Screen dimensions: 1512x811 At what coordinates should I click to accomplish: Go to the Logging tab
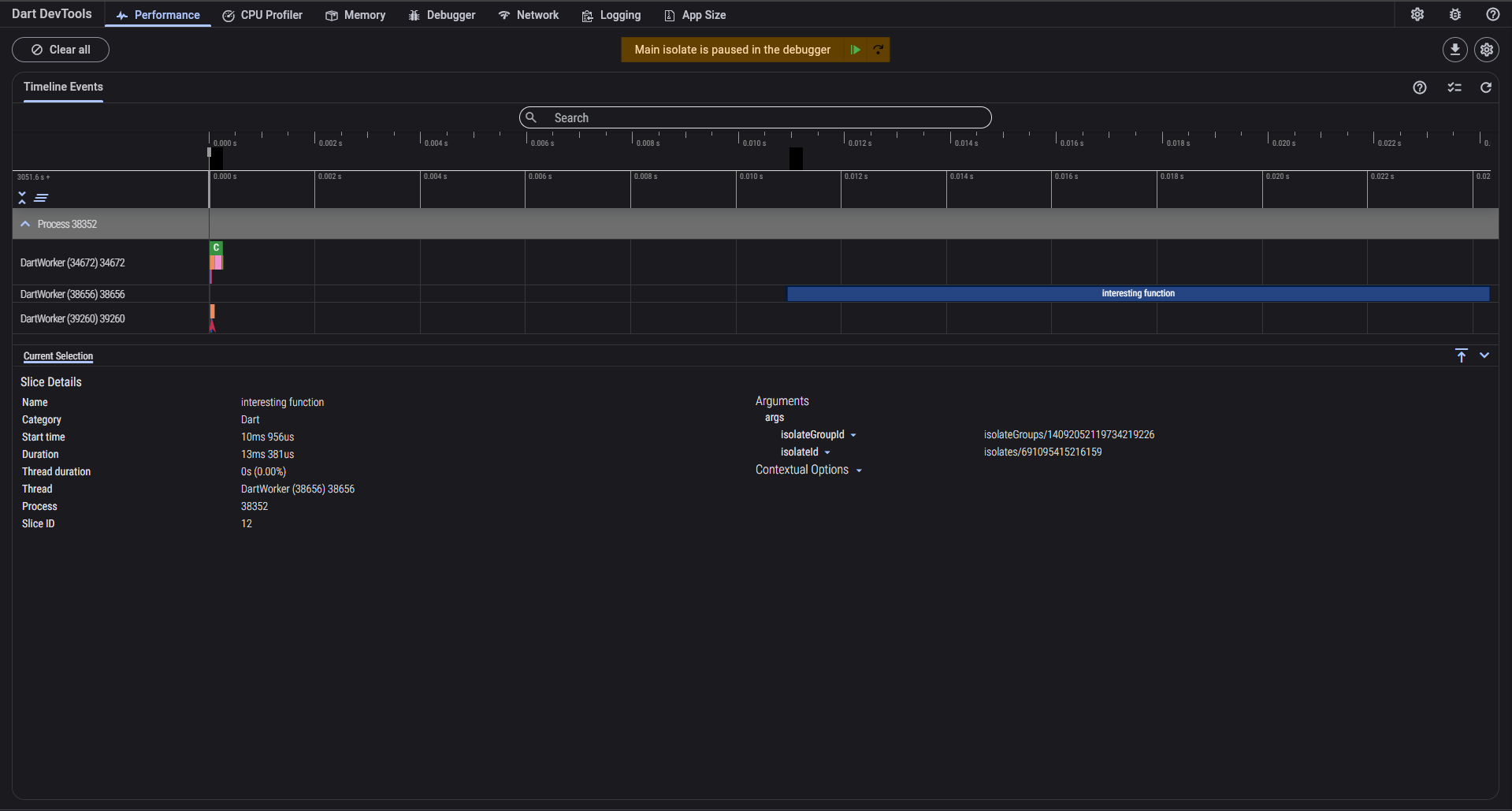coord(611,15)
